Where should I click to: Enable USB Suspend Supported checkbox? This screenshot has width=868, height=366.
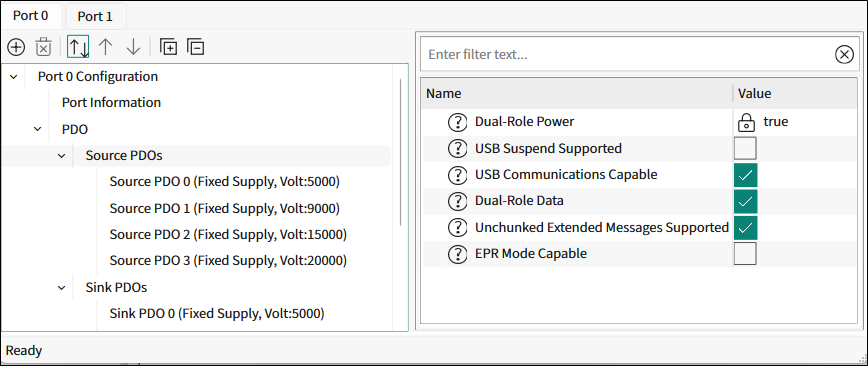(x=745, y=148)
